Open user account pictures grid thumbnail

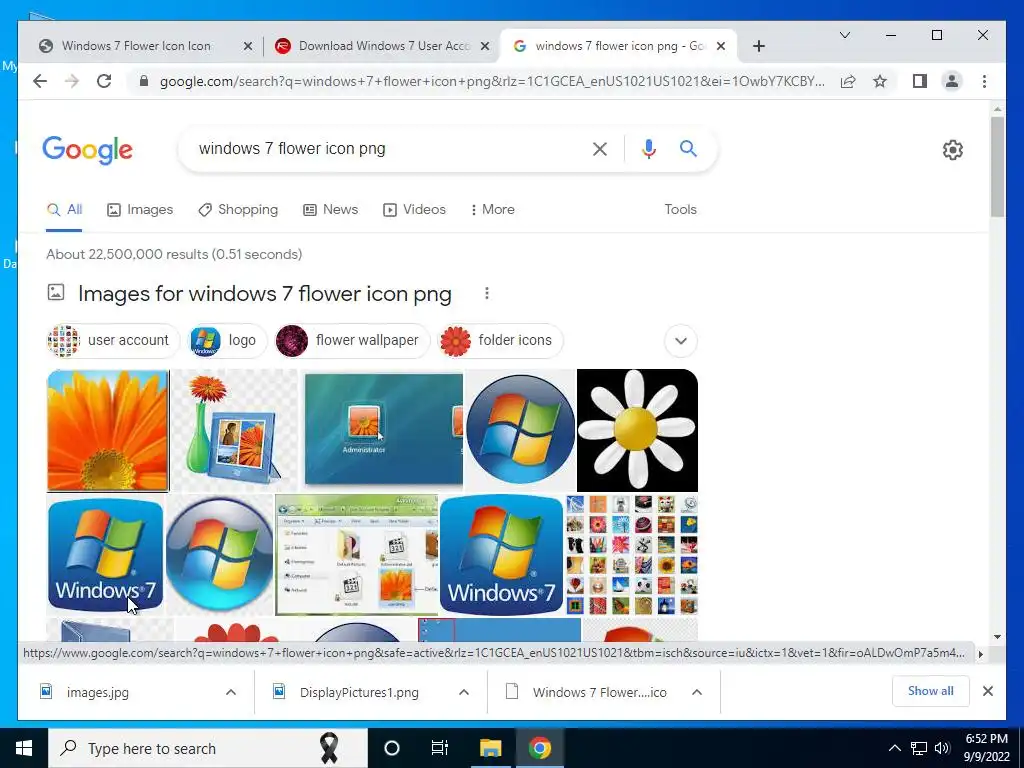click(632, 555)
